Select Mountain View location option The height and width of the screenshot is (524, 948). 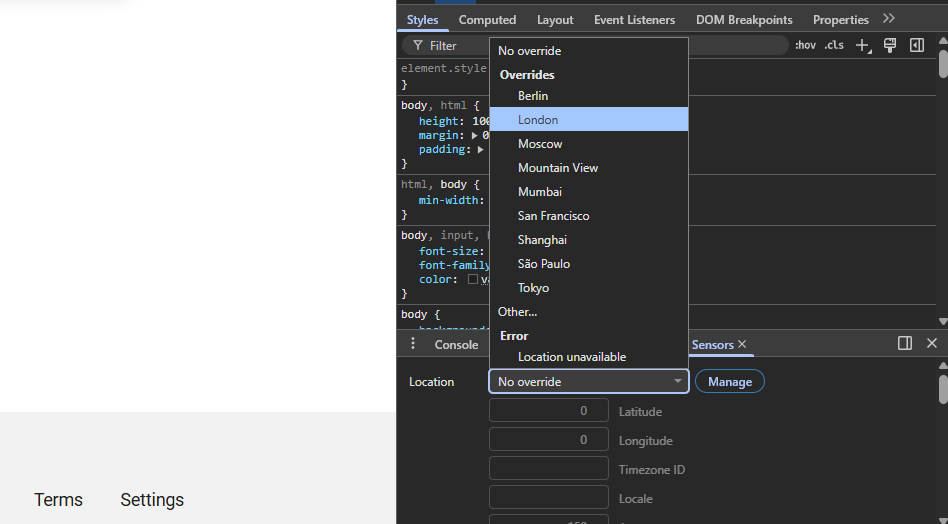(x=588, y=167)
